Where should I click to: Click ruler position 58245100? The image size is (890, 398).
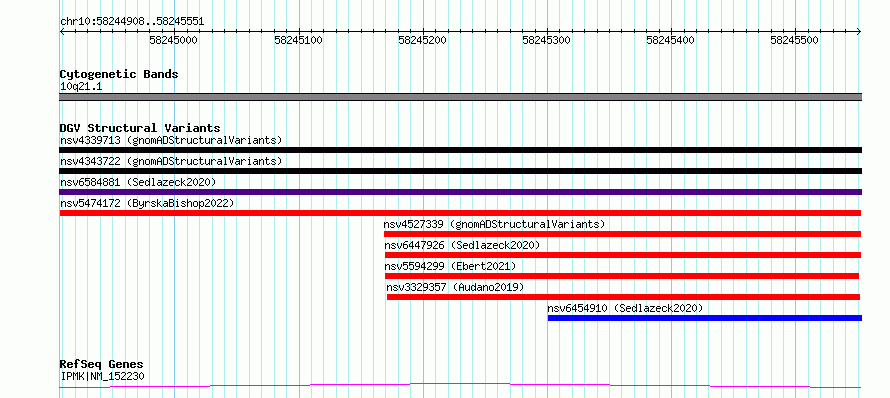click(299, 40)
